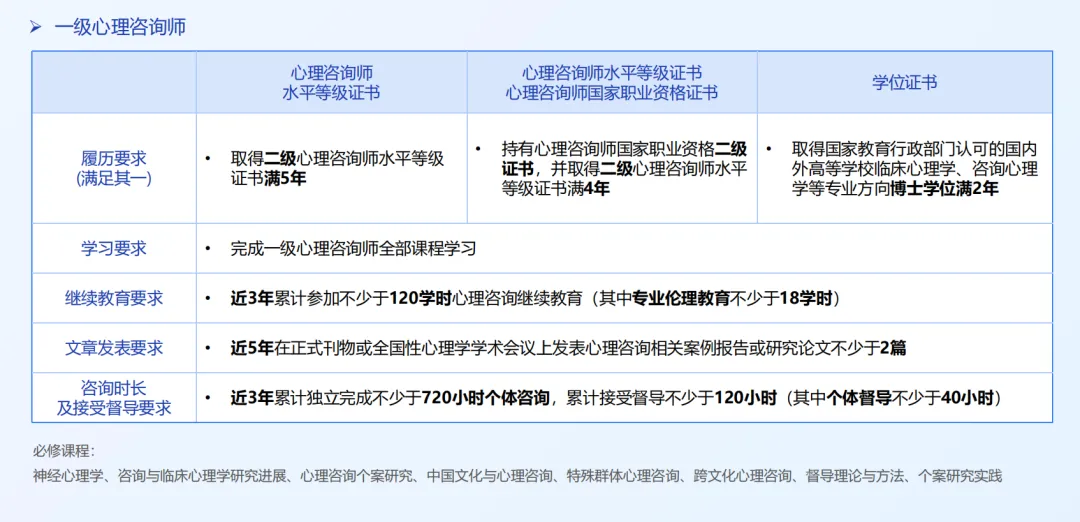Select the 文章发表要求 row label
Screen dimensions: 1080x522
click(x=114, y=348)
